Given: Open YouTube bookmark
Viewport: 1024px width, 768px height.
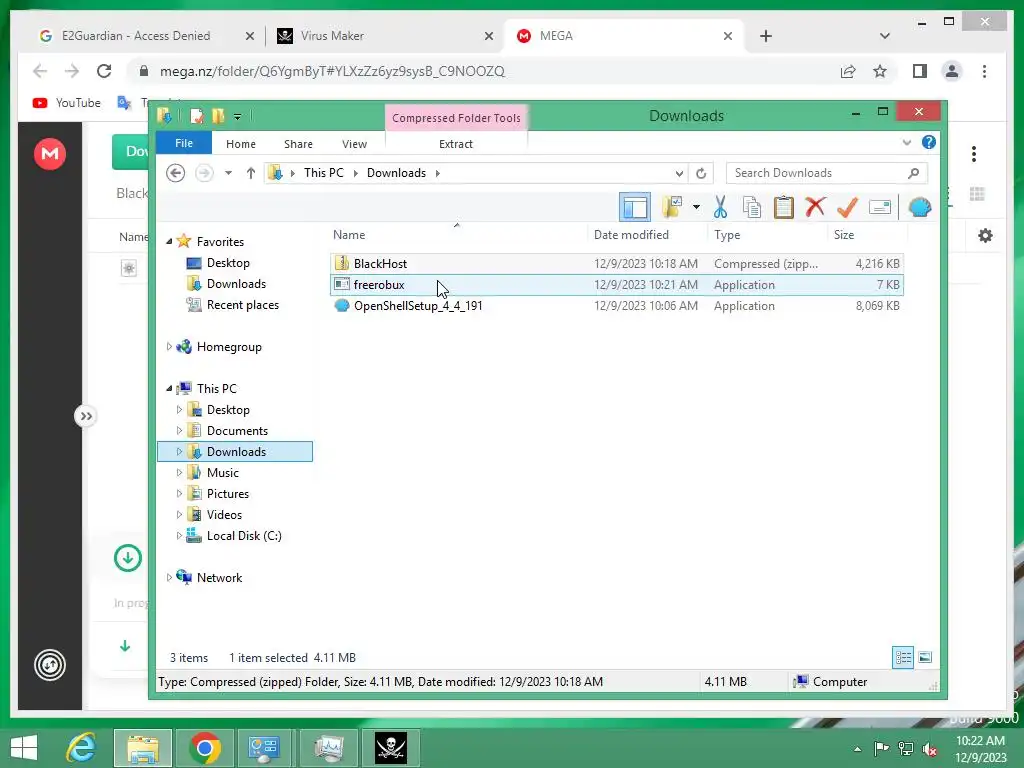Looking at the screenshot, I should [x=67, y=103].
